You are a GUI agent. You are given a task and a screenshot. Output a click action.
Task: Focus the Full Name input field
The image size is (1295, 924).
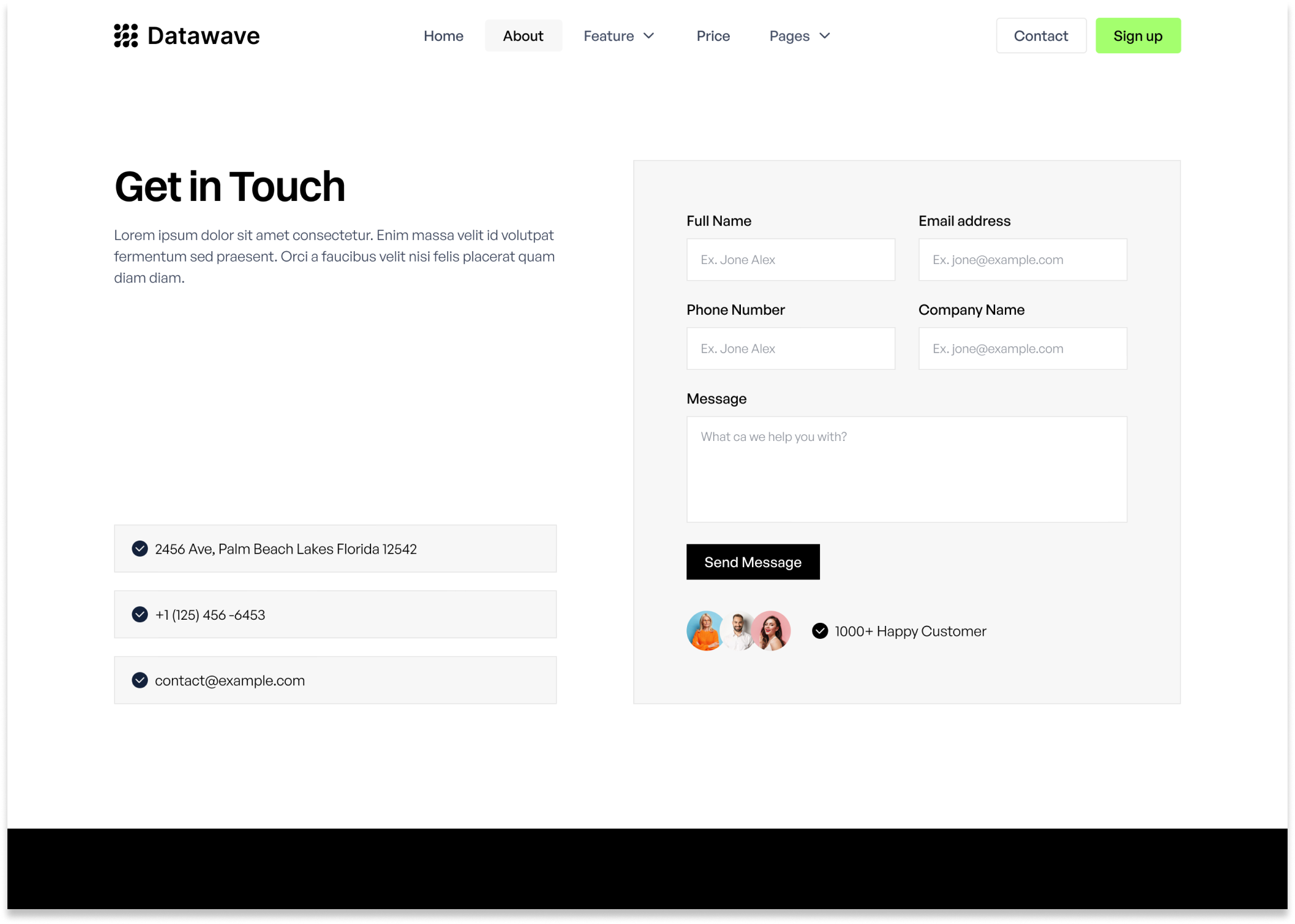[790, 260]
